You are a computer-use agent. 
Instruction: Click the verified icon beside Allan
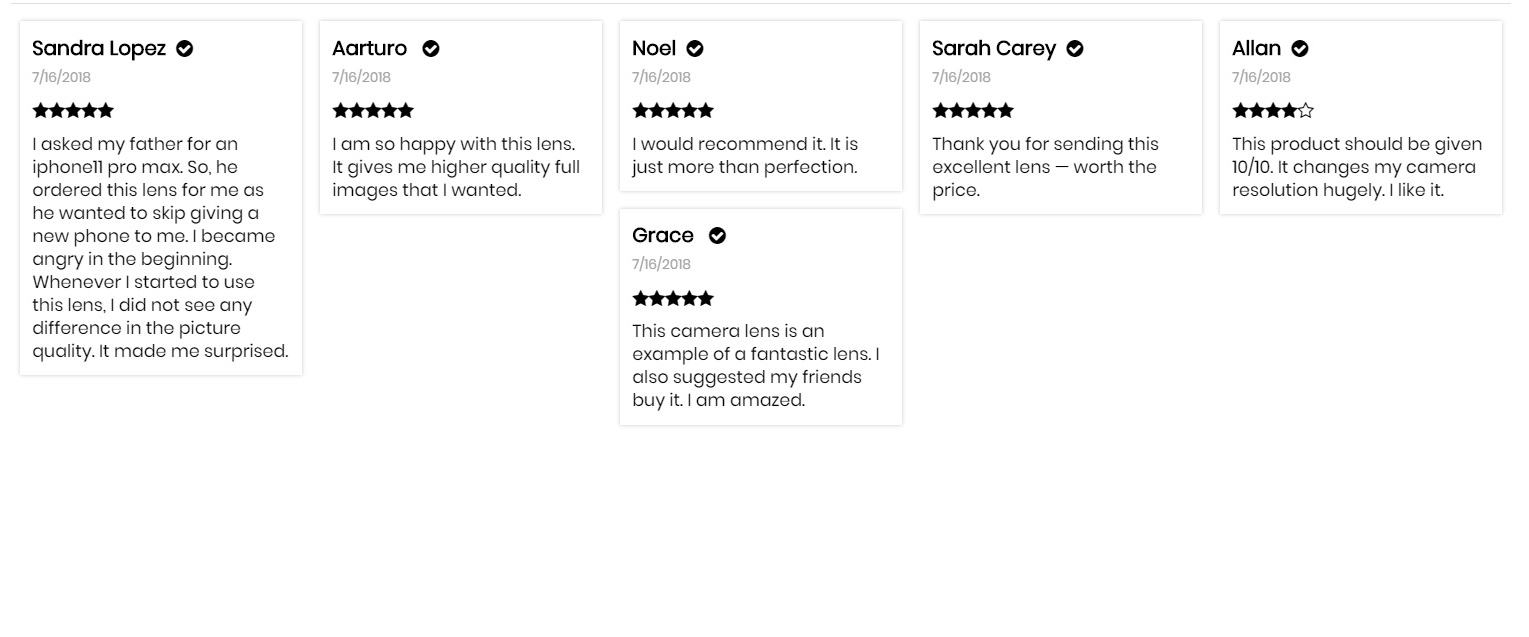[1300, 49]
